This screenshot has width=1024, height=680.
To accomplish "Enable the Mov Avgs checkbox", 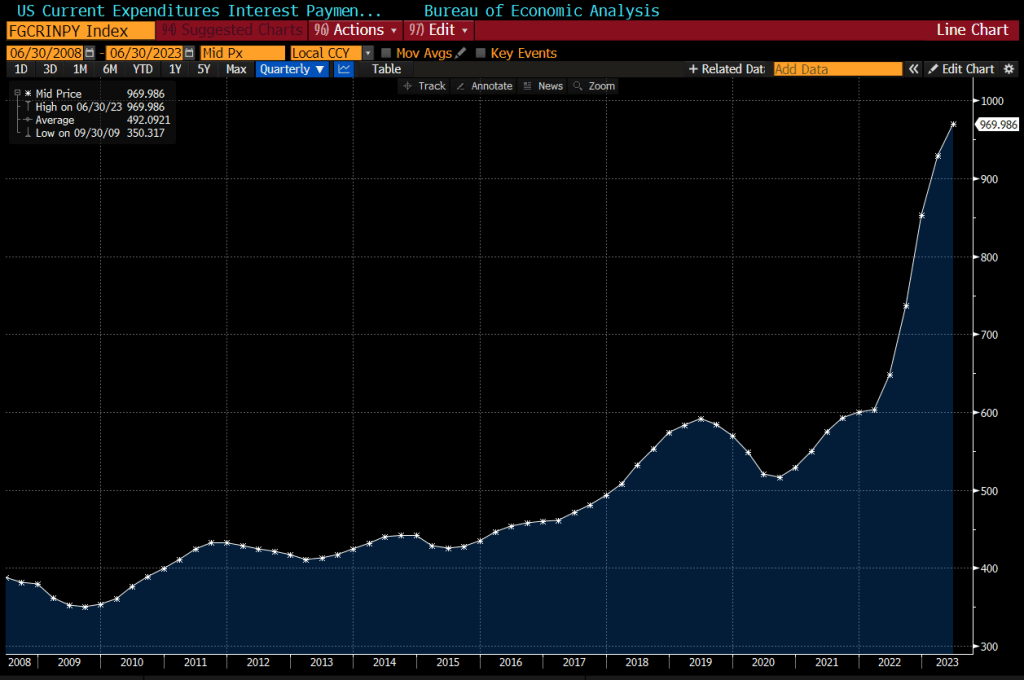I will 386,52.
